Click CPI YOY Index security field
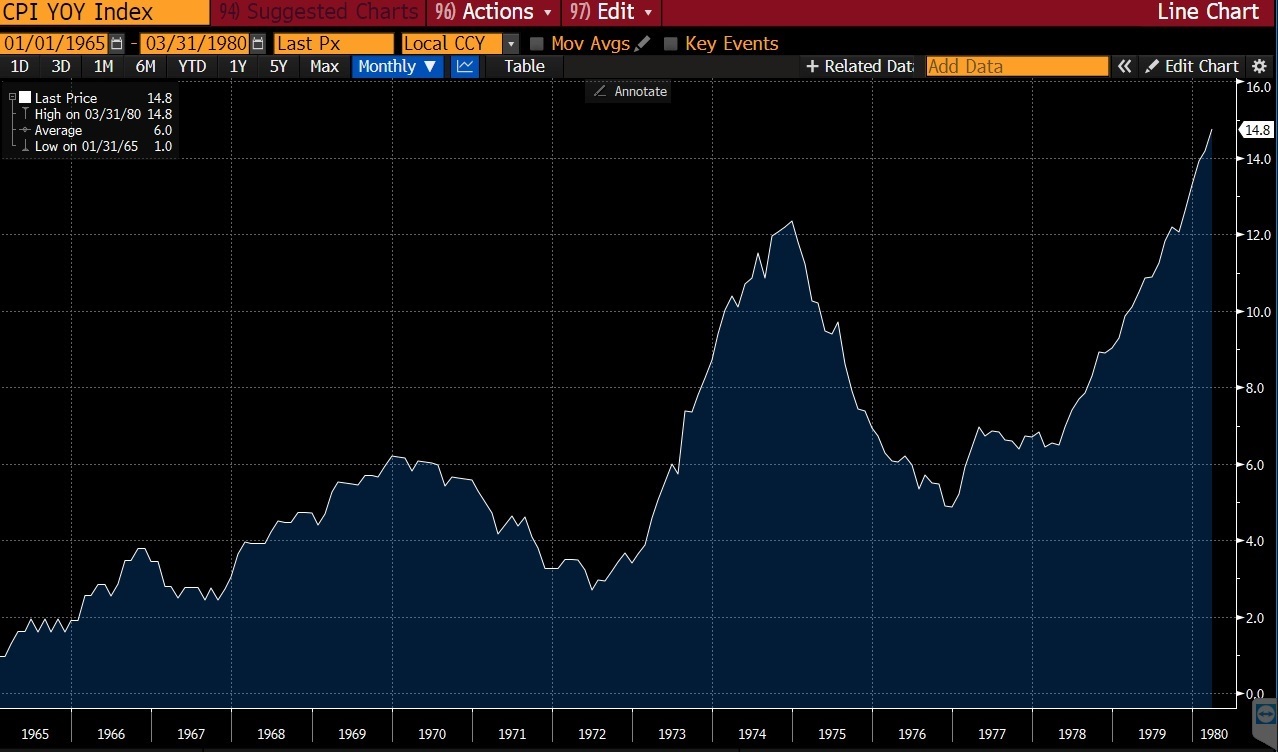 [x=104, y=12]
